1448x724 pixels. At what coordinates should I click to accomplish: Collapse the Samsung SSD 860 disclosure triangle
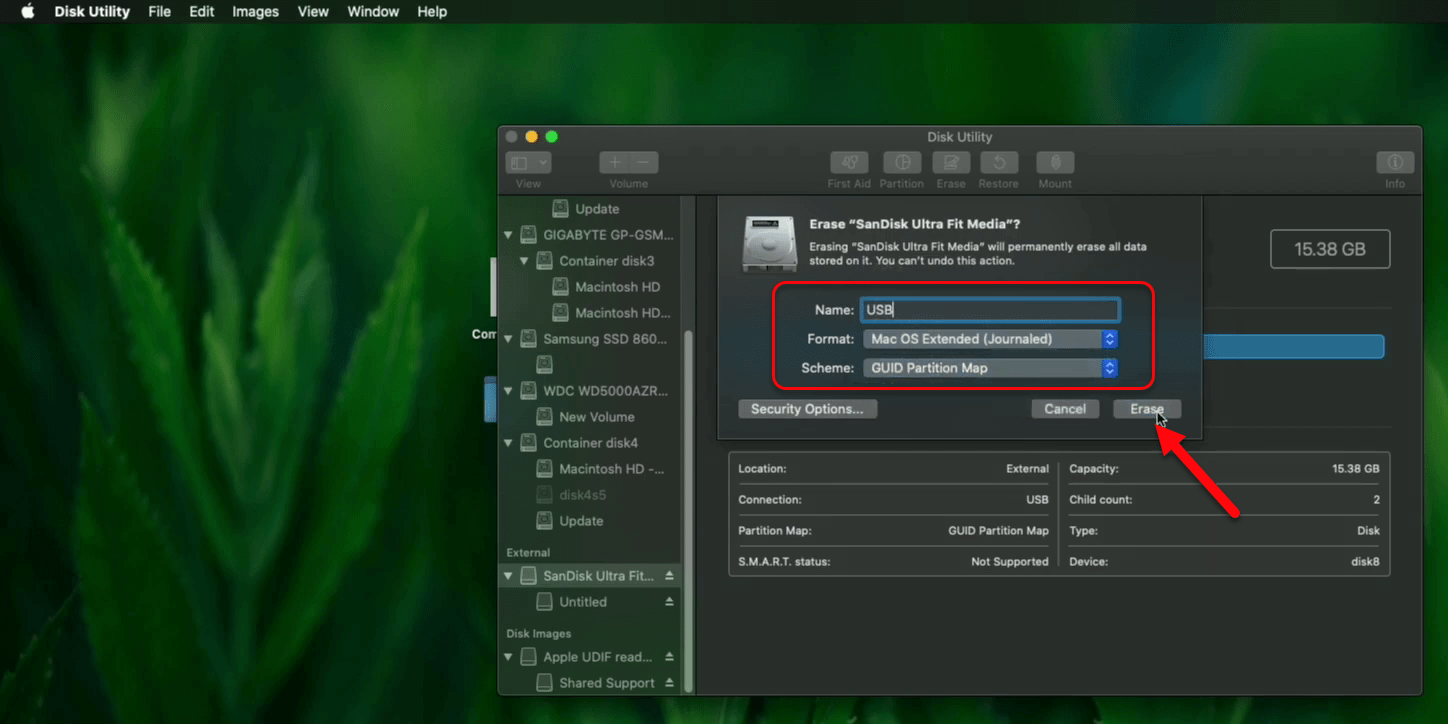[508, 339]
